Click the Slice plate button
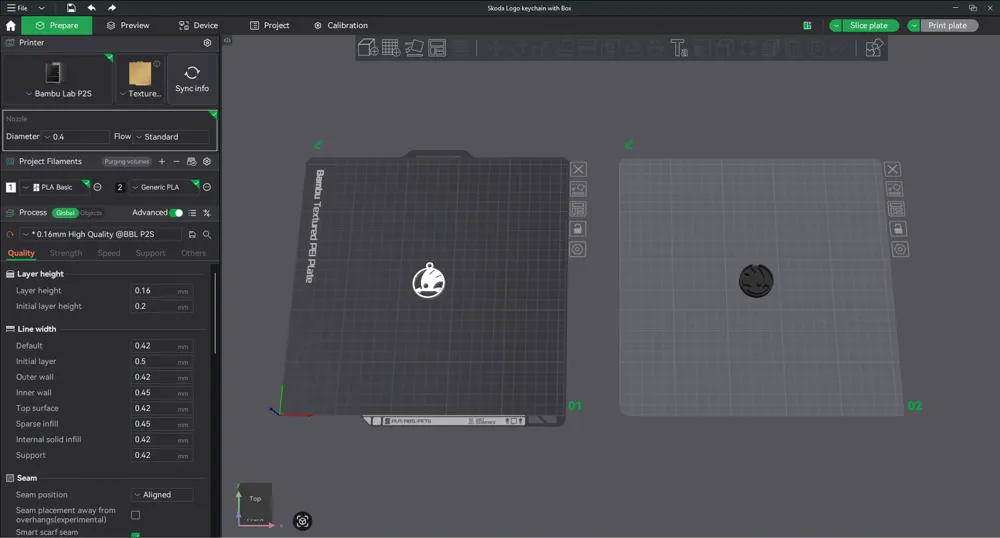Screen dimensions: 1000x538 869,25
